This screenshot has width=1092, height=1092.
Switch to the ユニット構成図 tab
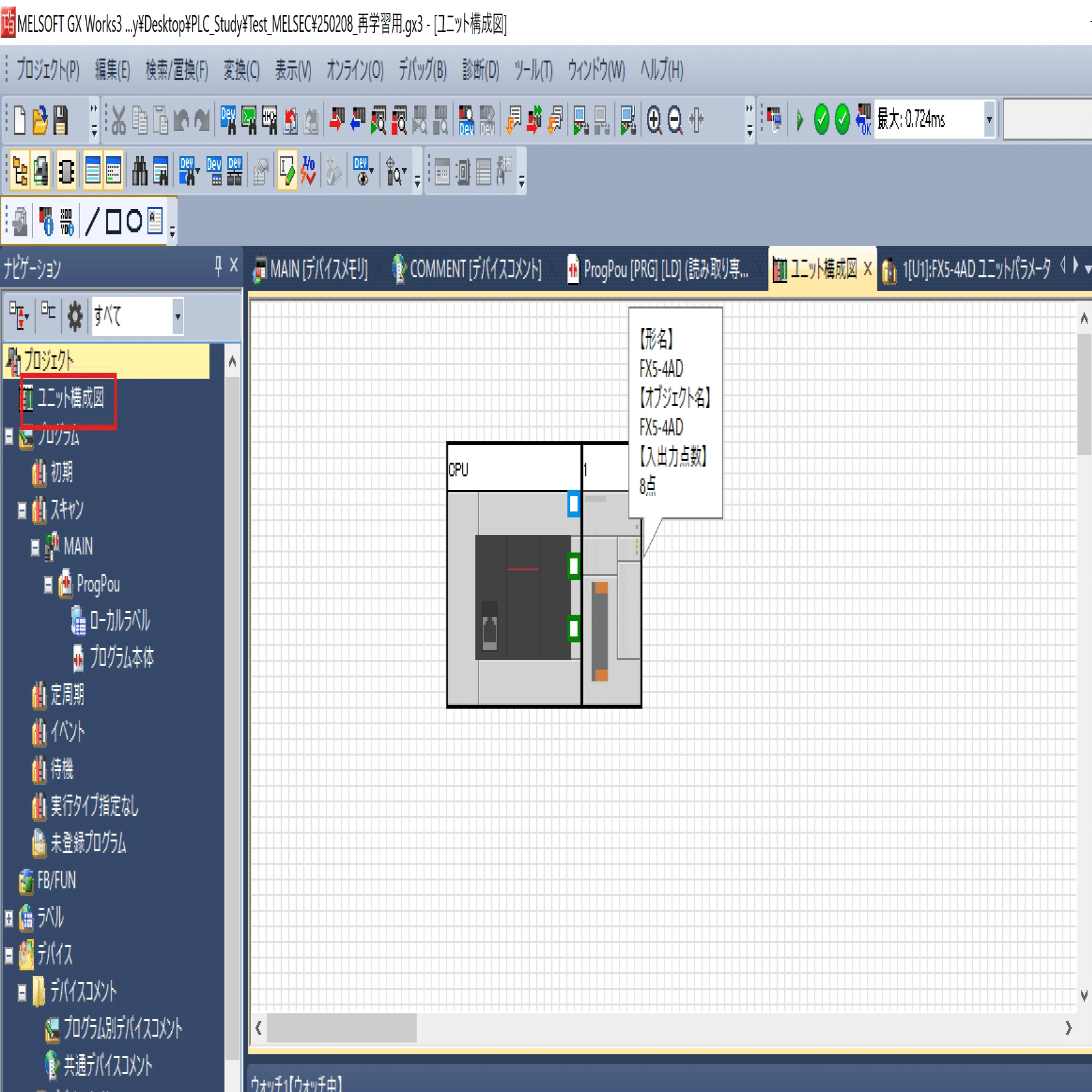click(x=821, y=270)
